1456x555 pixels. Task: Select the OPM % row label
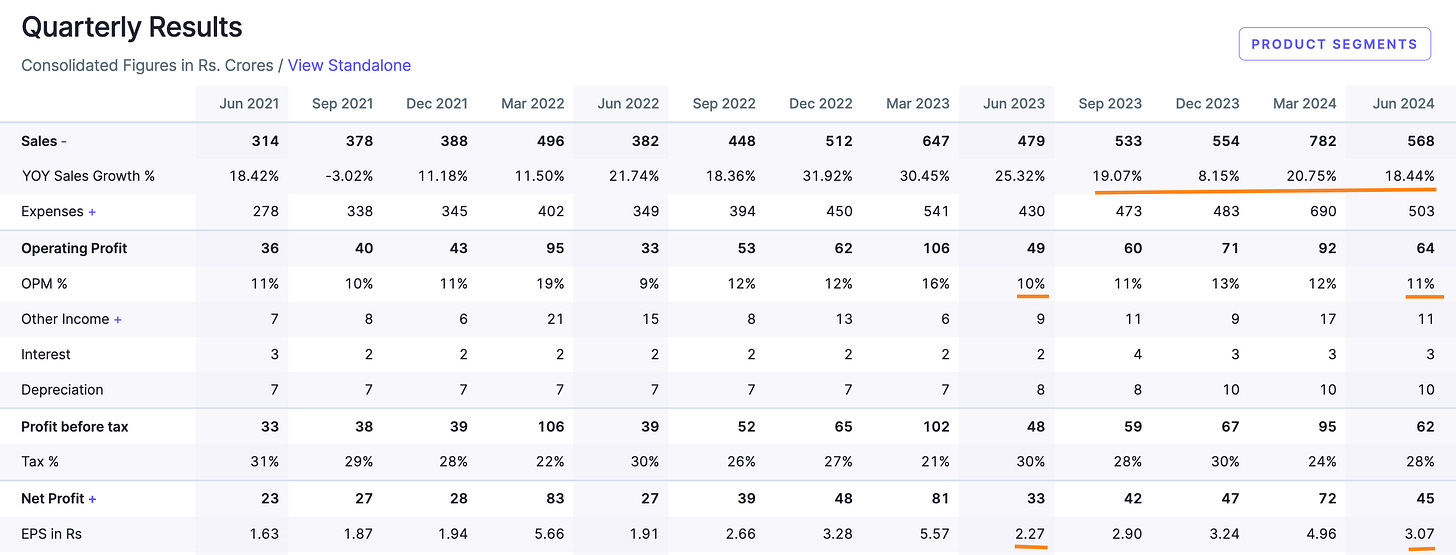(x=44, y=283)
